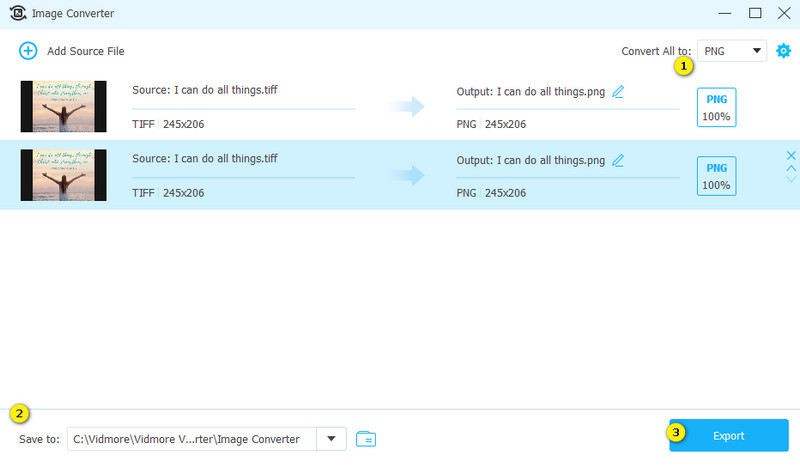Viewport: 800px width, 468px height.
Task: Open output folder with folder icon
Action: [x=366, y=438]
